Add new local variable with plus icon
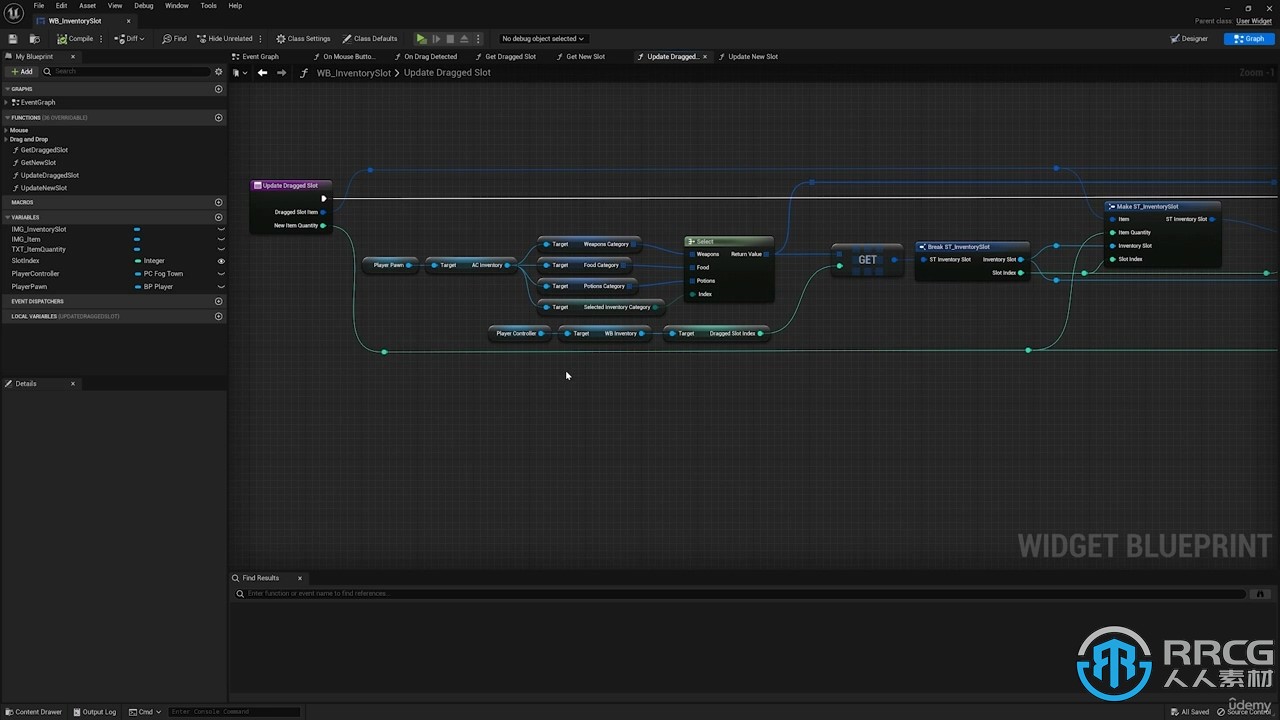The height and width of the screenshot is (720, 1280). tap(219, 316)
